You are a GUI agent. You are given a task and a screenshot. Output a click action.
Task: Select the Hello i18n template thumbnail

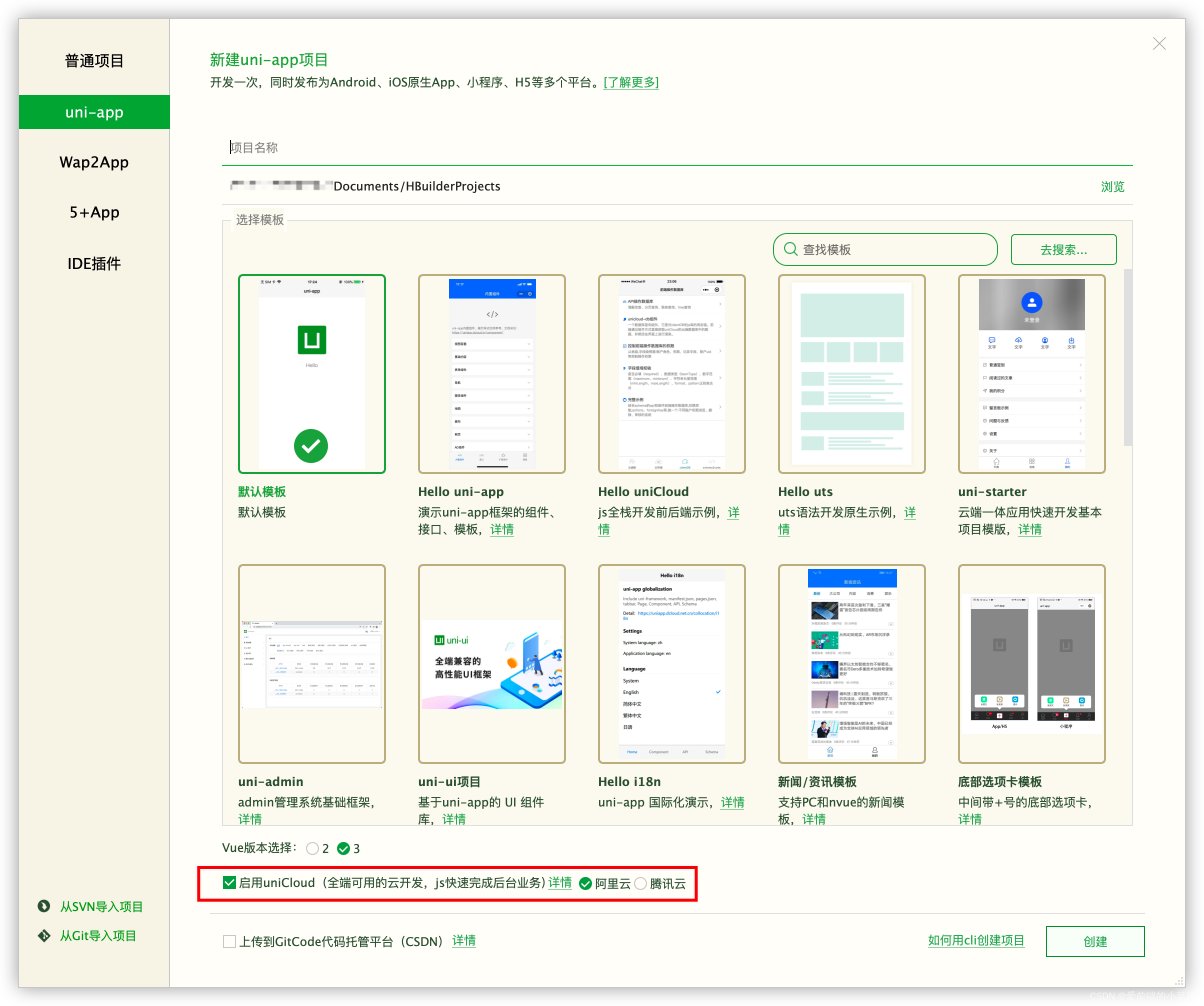671,664
